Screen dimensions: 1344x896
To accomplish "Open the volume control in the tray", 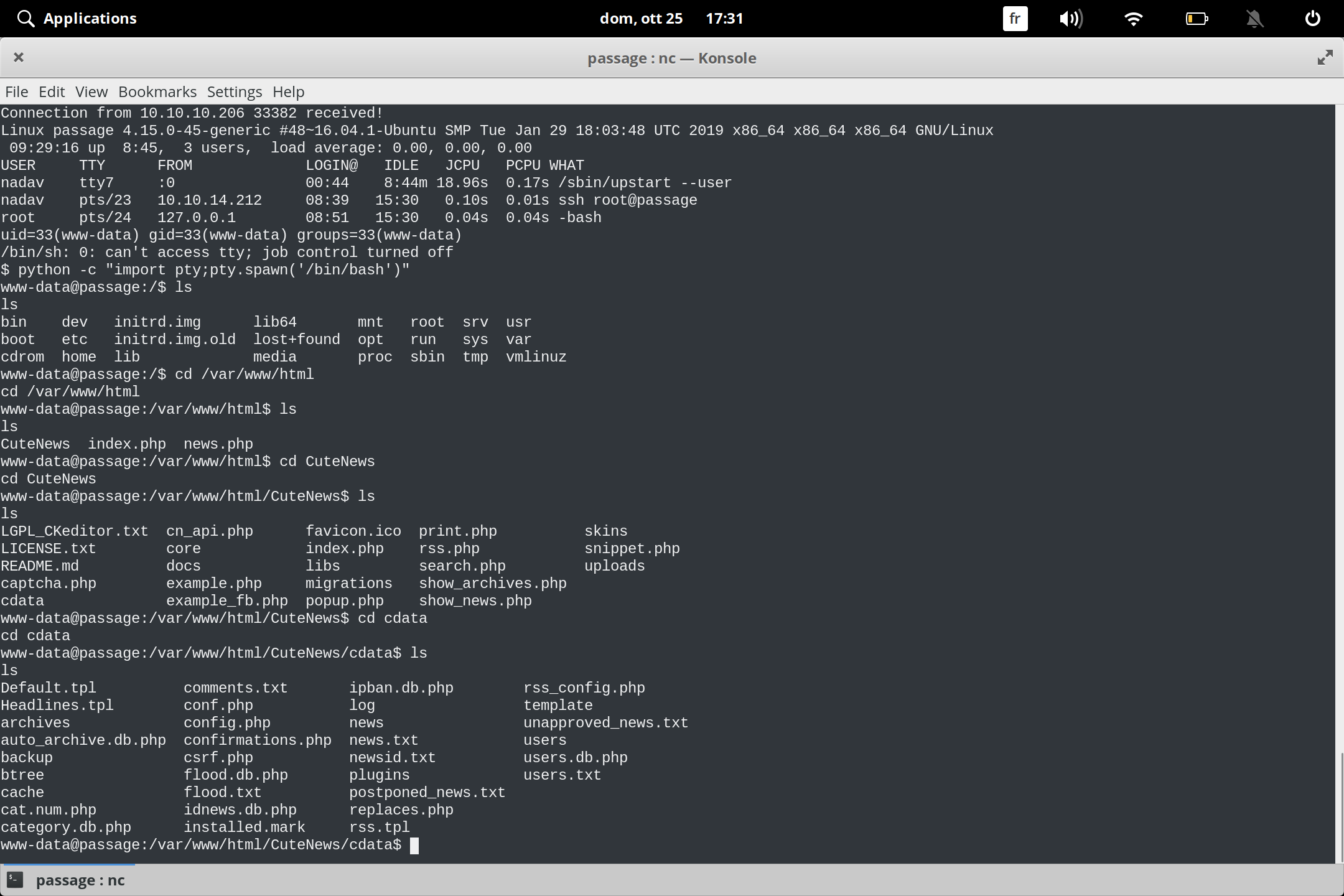I will click(1071, 18).
